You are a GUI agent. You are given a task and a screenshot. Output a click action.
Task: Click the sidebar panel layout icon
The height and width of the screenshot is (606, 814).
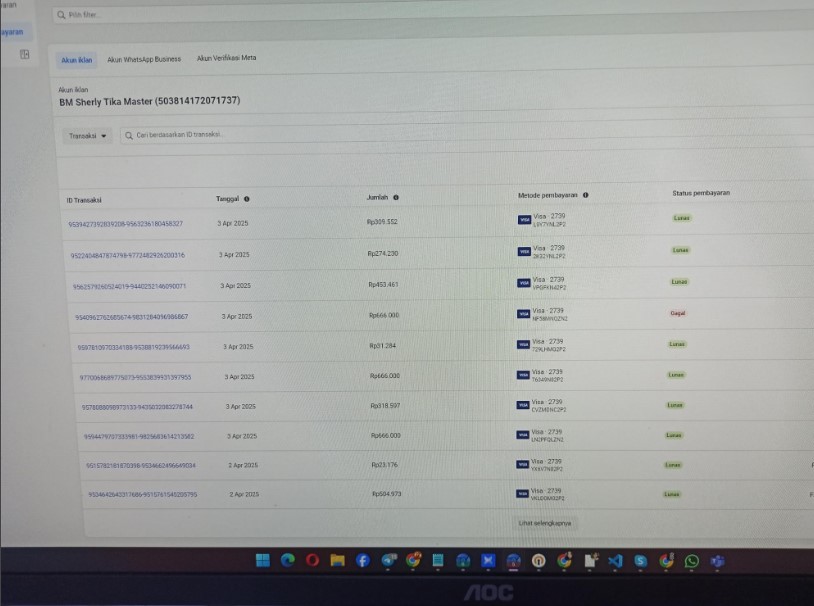point(25,54)
